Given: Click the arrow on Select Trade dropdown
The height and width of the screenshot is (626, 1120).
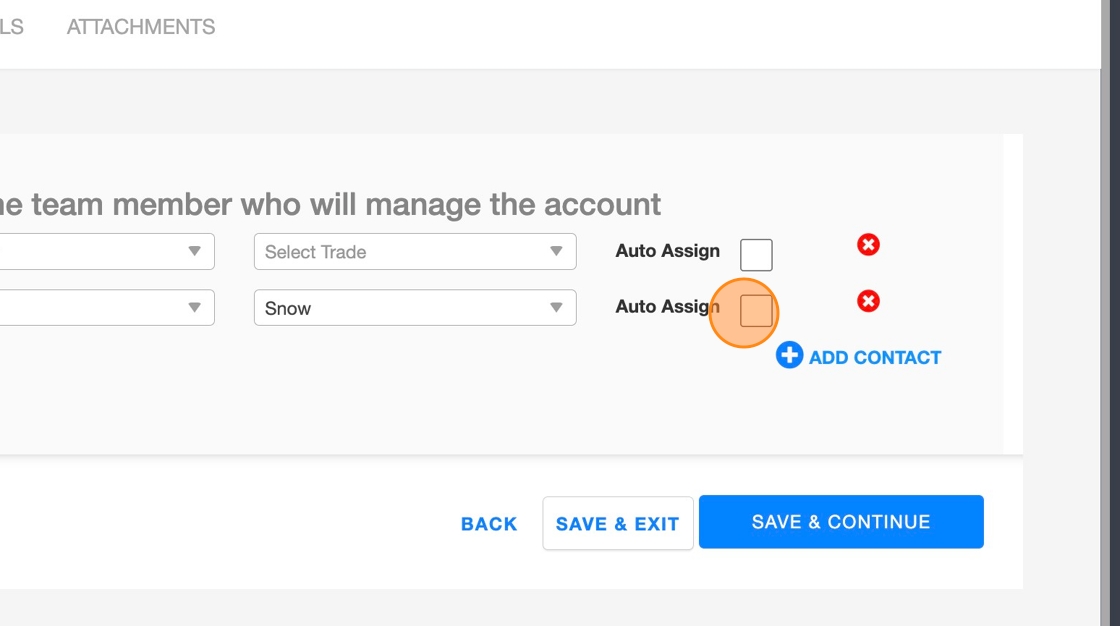Looking at the screenshot, I should click(556, 252).
